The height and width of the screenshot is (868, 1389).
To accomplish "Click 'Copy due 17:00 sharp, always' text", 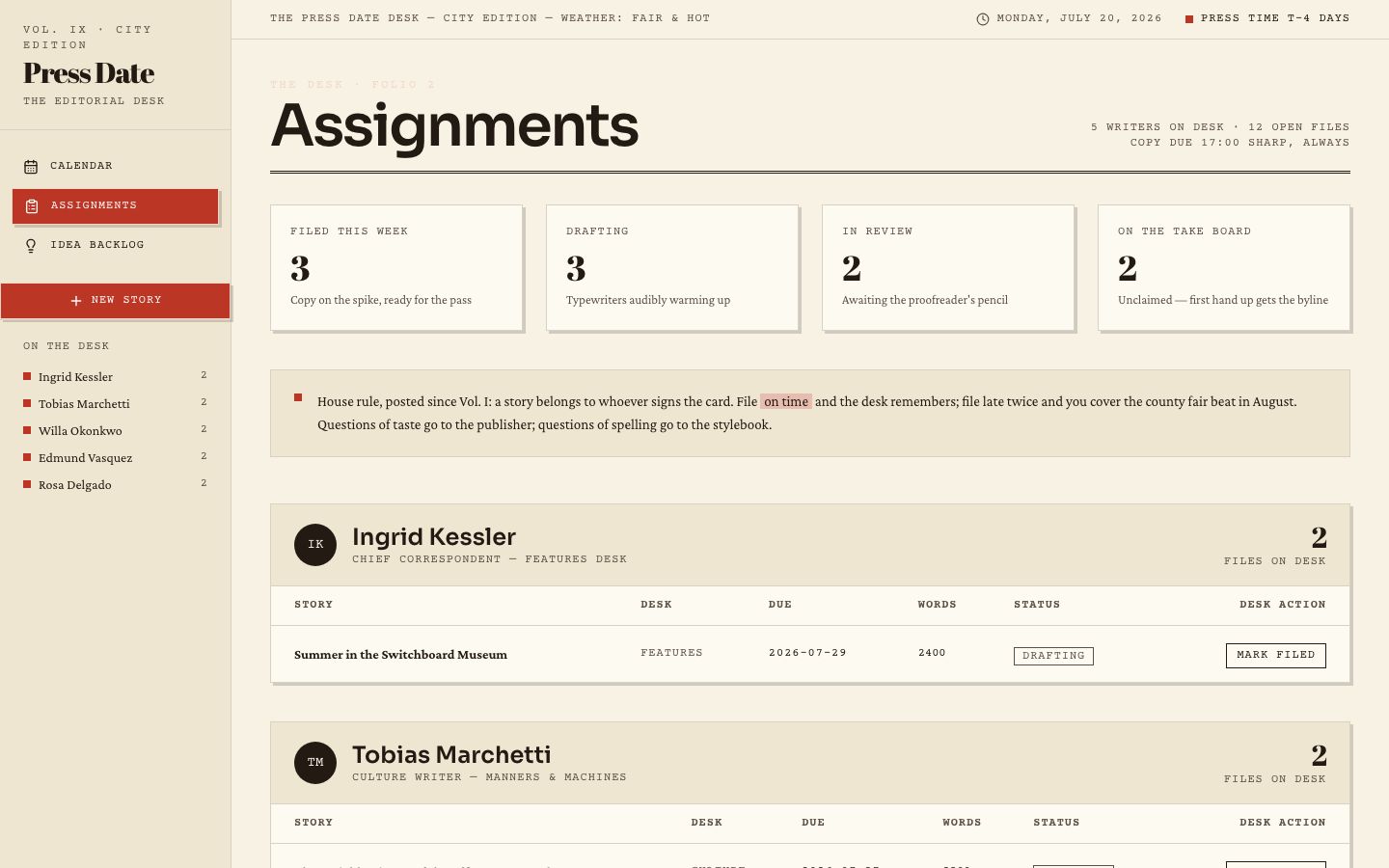I will pos(1239,143).
